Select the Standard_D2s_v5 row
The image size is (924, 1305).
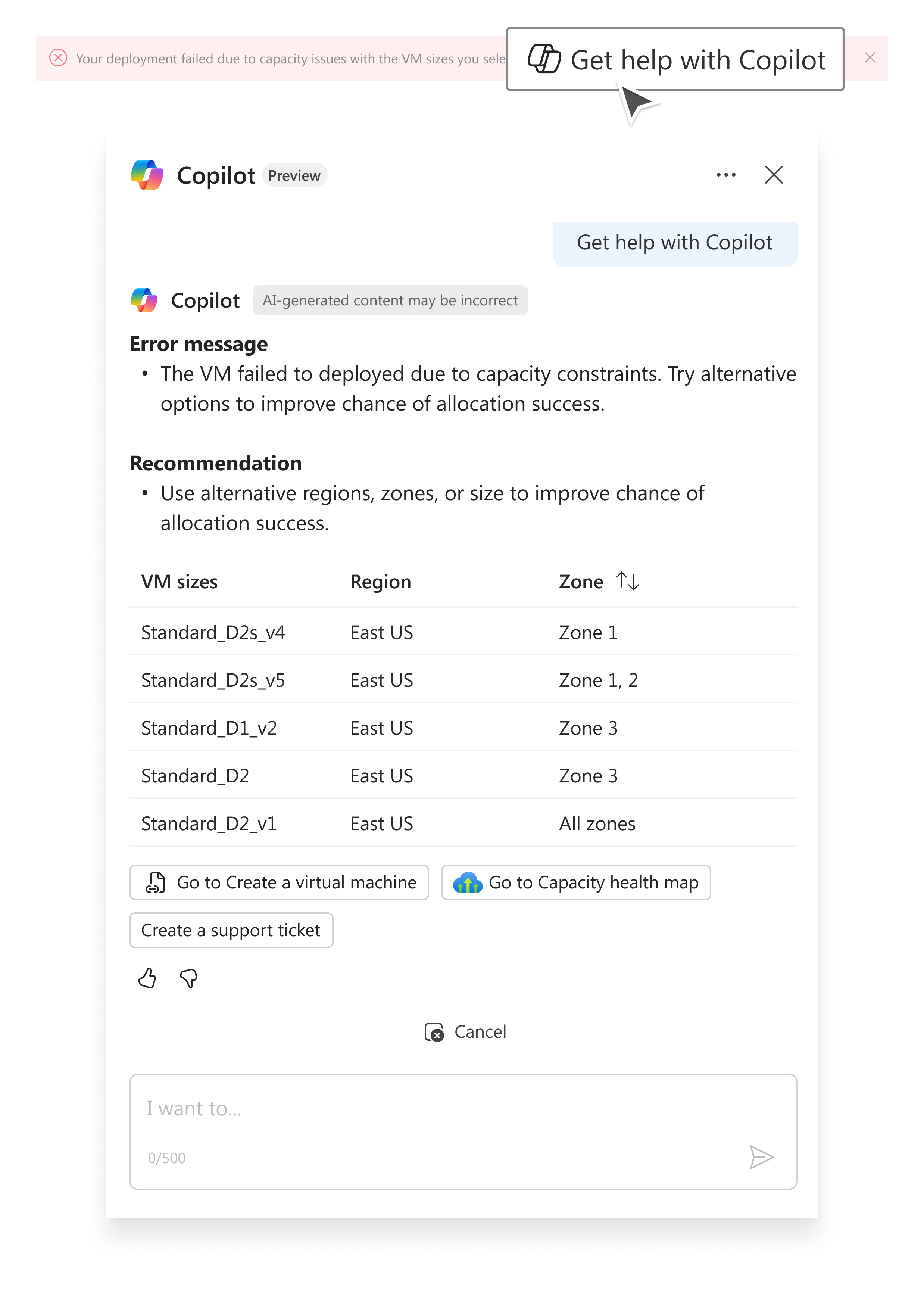463,680
